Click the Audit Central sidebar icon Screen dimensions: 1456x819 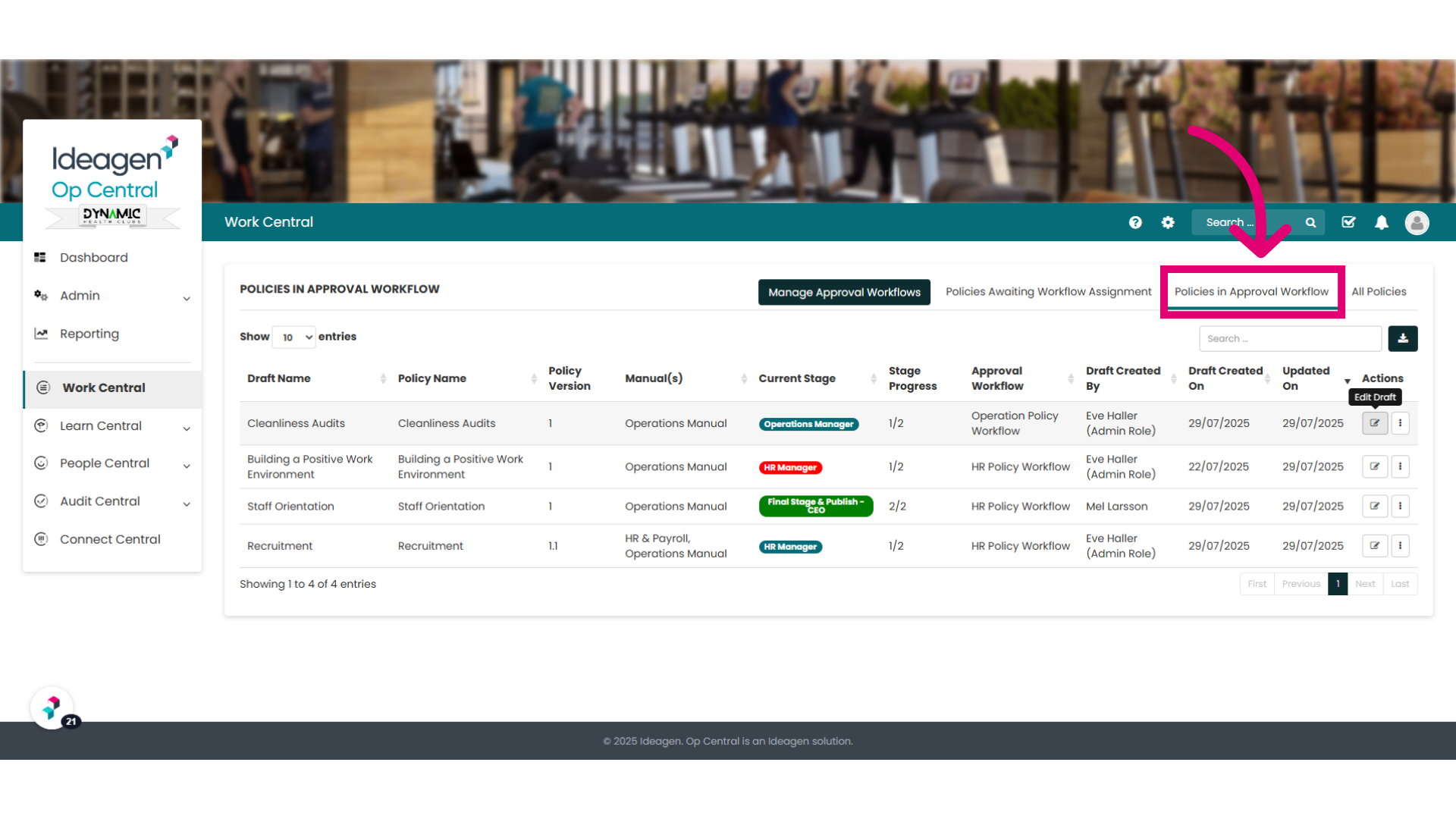click(x=41, y=501)
